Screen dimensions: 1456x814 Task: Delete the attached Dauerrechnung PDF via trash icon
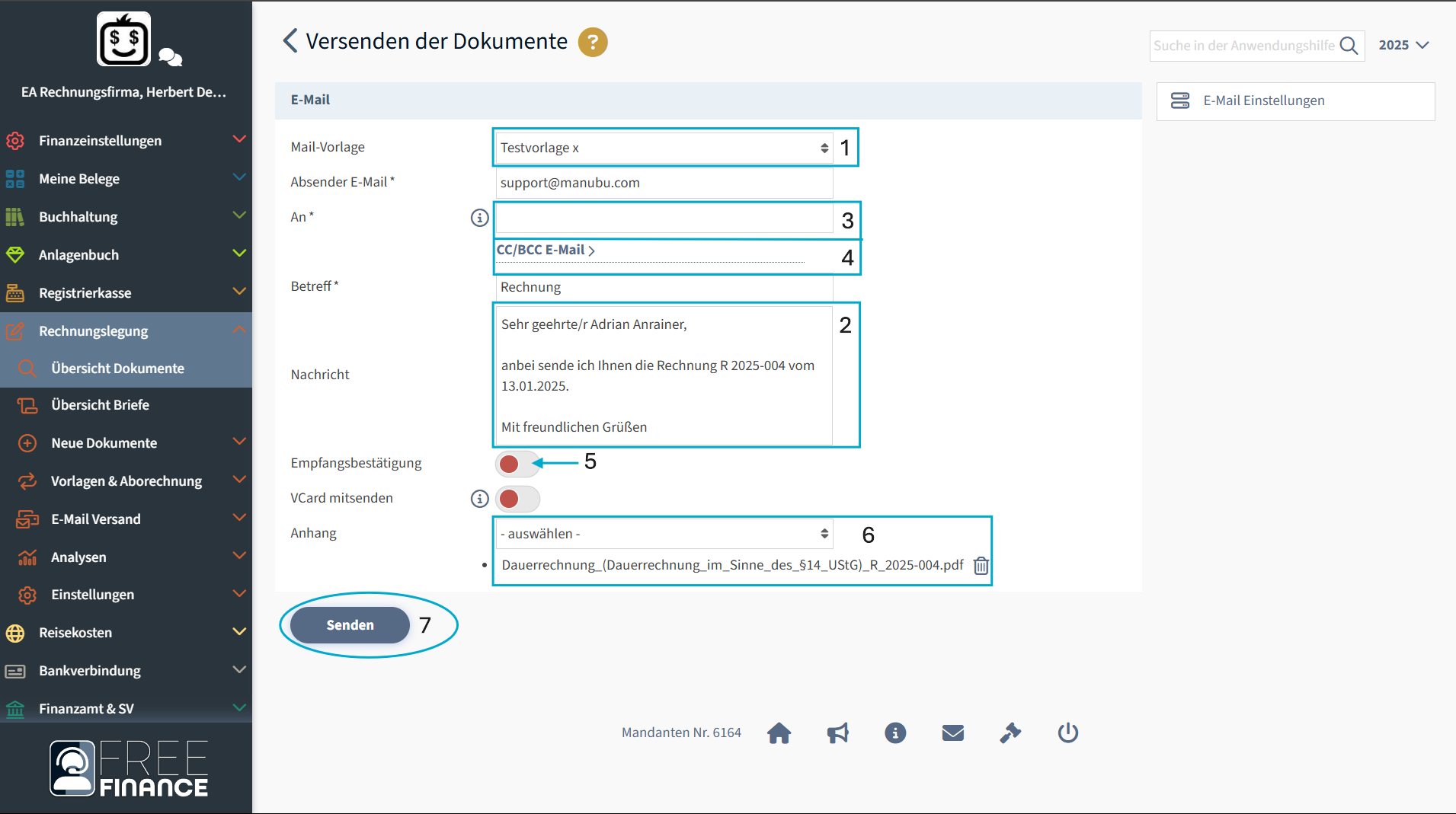[x=981, y=566]
